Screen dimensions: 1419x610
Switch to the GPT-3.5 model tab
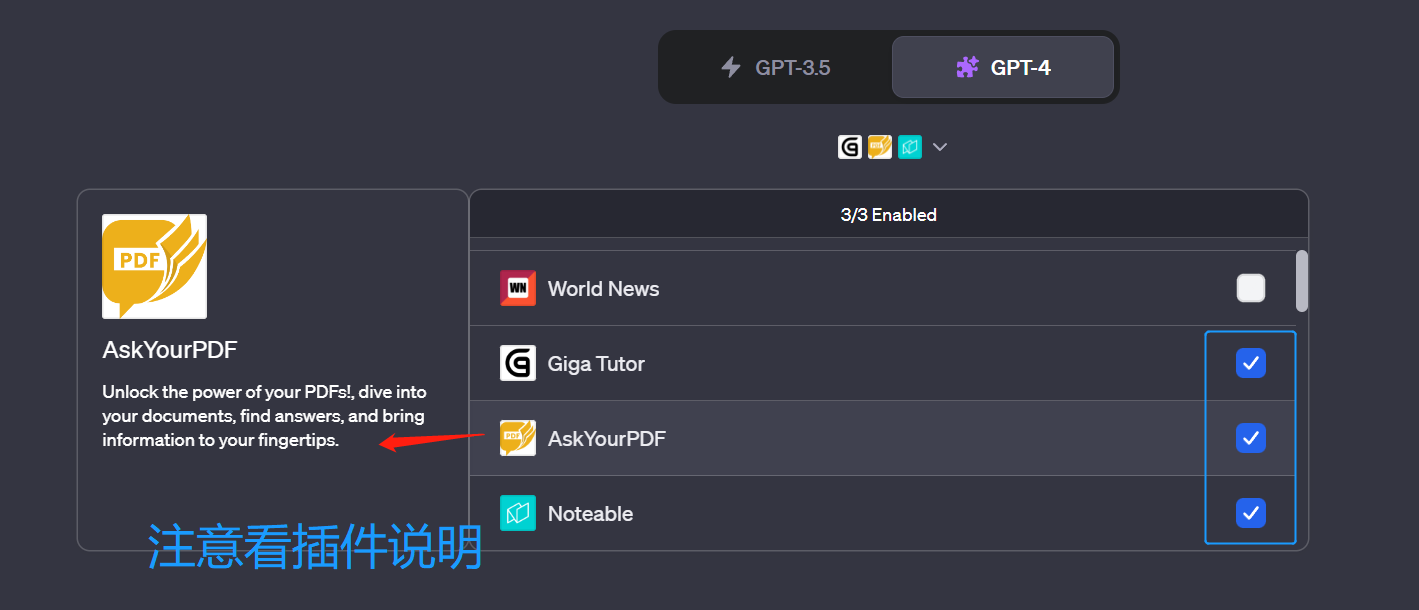(776, 67)
